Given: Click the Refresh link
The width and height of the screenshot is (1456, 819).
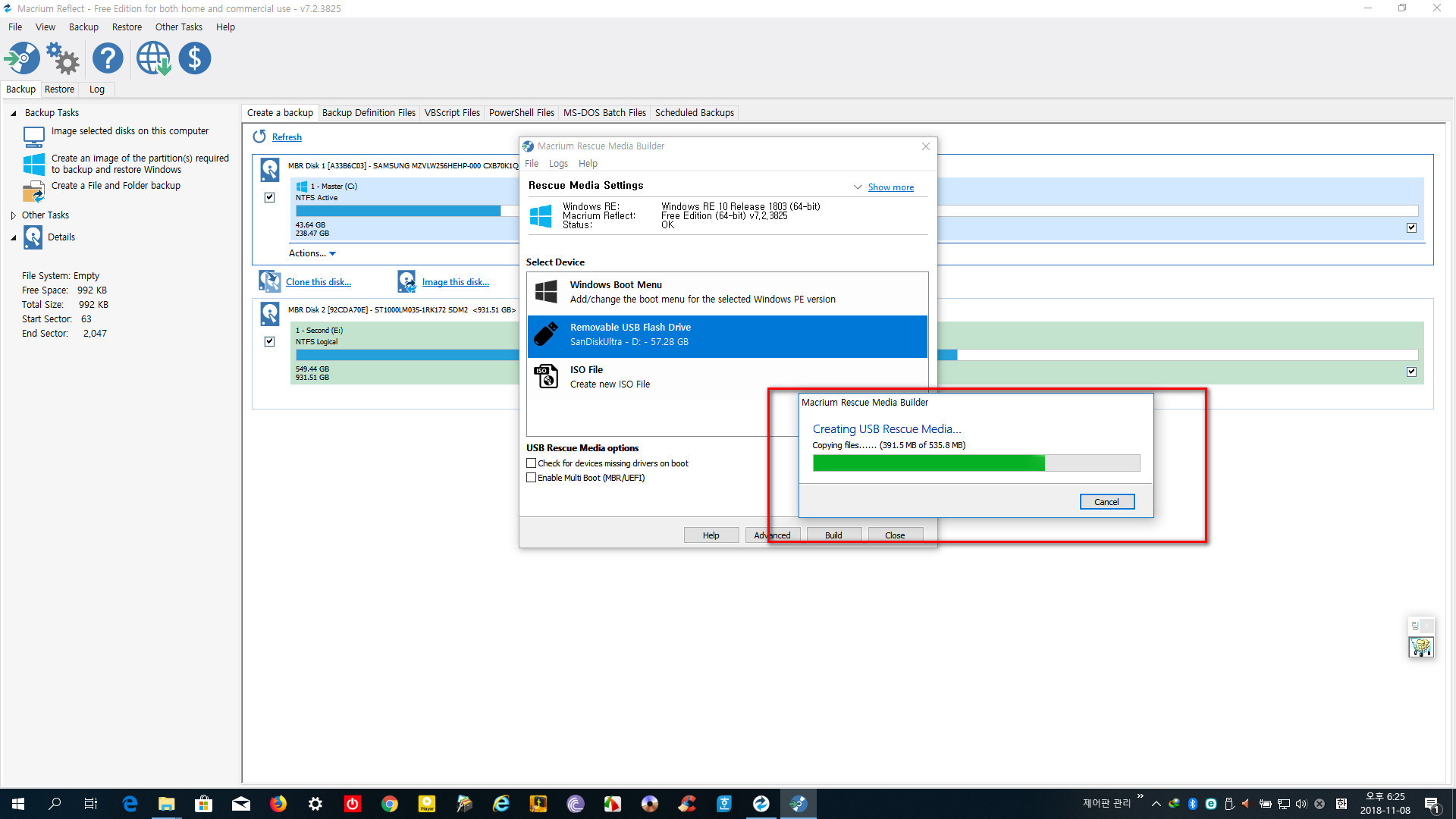Looking at the screenshot, I should point(287,137).
